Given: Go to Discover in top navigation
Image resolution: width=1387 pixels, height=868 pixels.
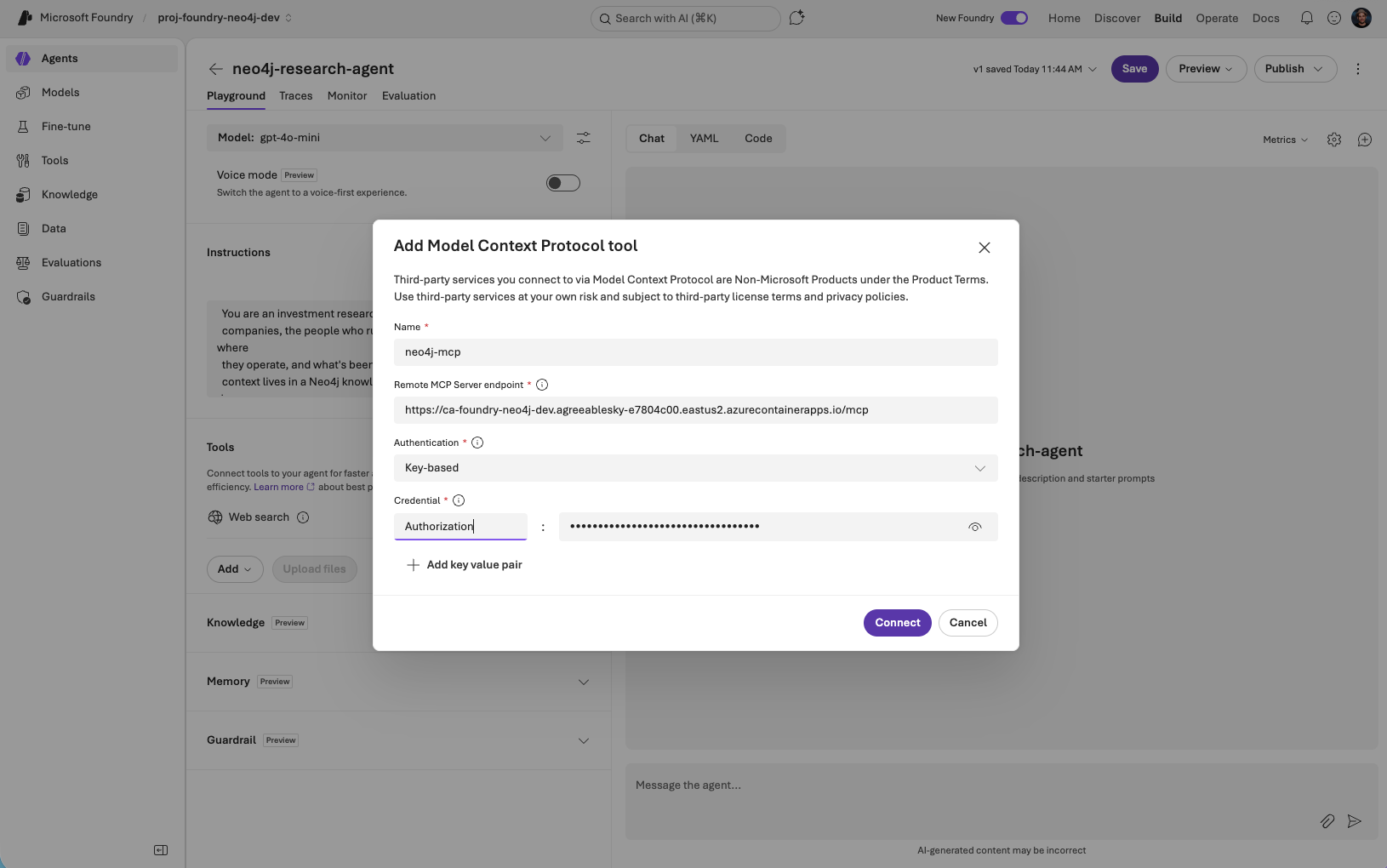Looking at the screenshot, I should pos(1117,18).
